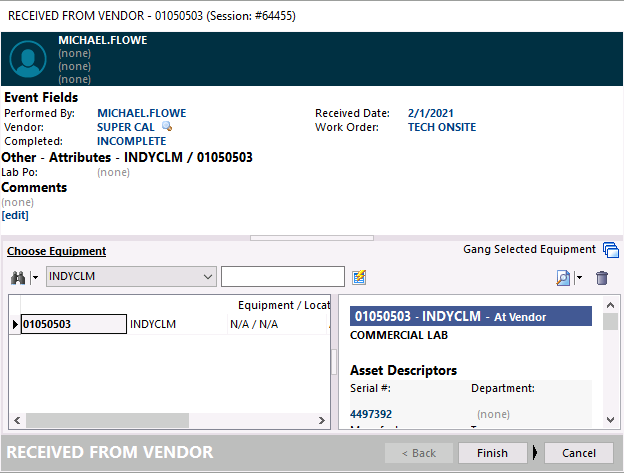Click the binoculars search icon
Viewport: 624px width, 473px height.
[x=17, y=277]
